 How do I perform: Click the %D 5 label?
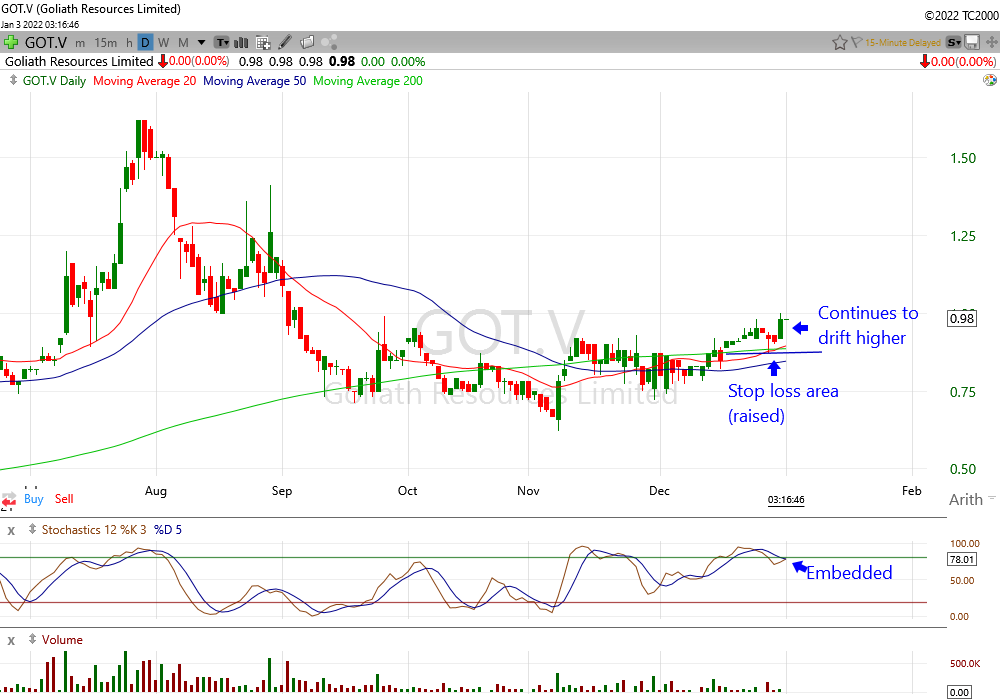(x=168, y=530)
